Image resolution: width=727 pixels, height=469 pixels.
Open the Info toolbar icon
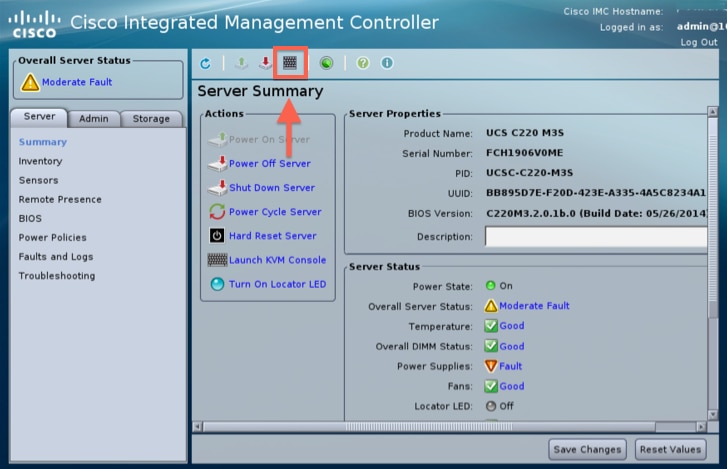[x=387, y=63]
